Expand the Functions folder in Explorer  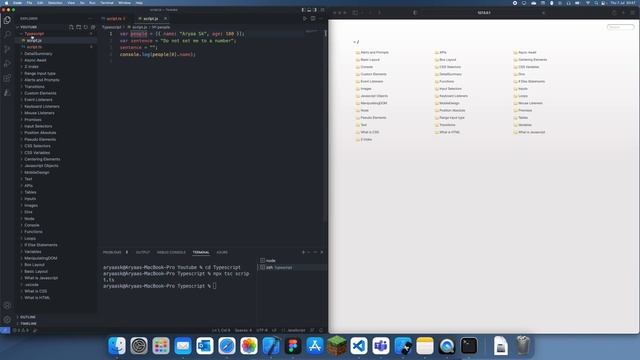click(56, 231)
